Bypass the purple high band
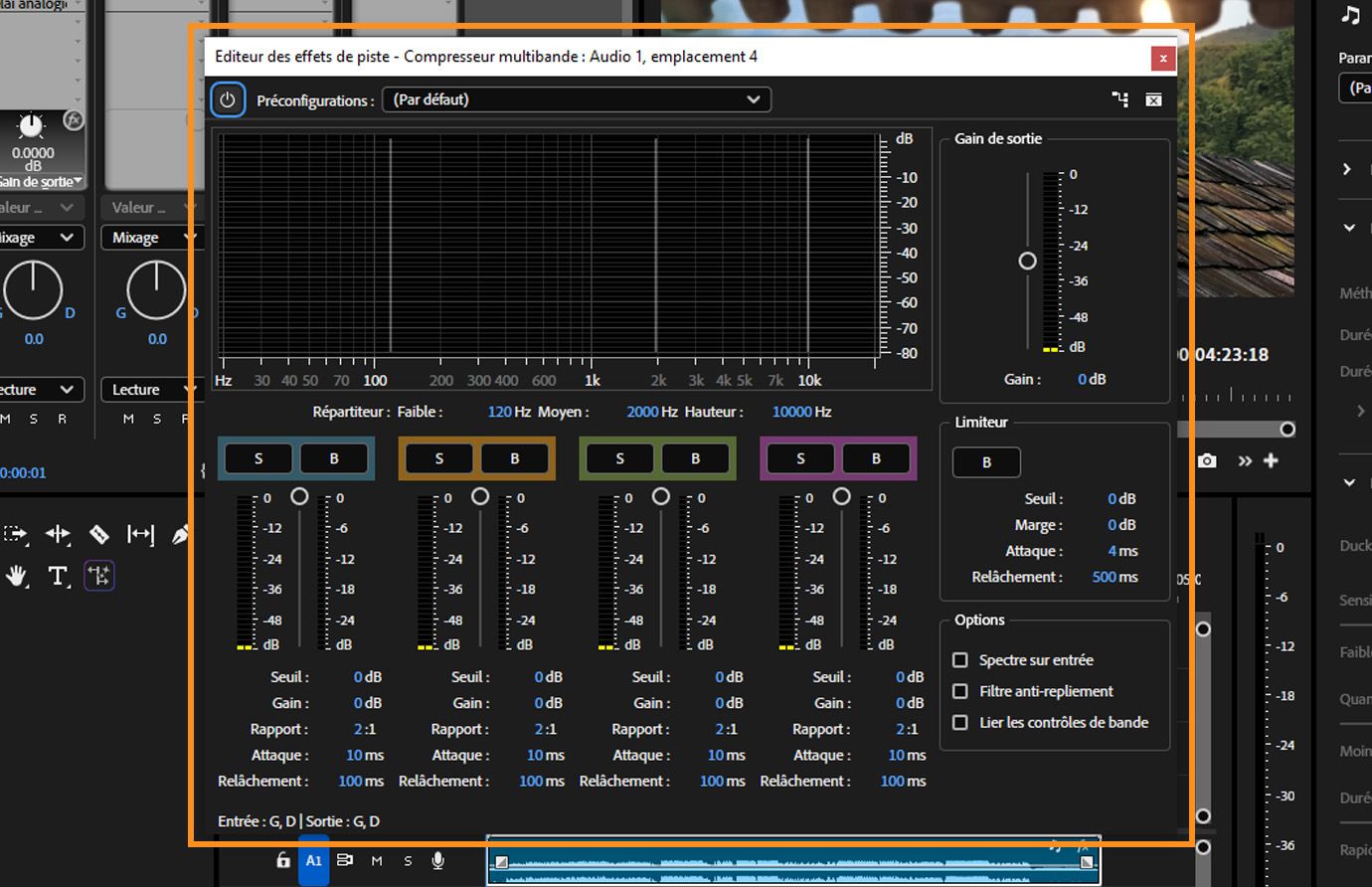This screenshot has width=1372, height=887. click(x=876, y=458)
